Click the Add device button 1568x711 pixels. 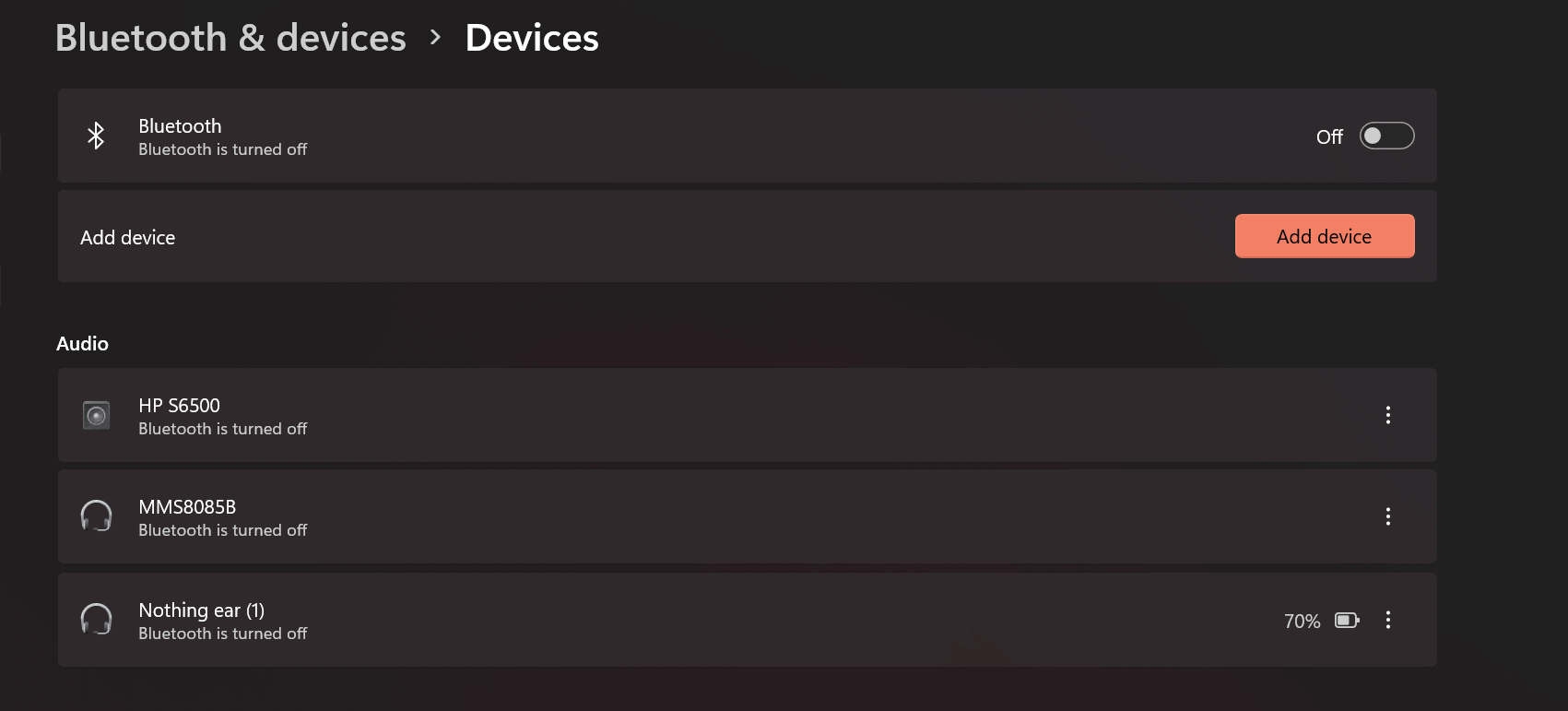pyautogui.click(x=1325, y=236)
